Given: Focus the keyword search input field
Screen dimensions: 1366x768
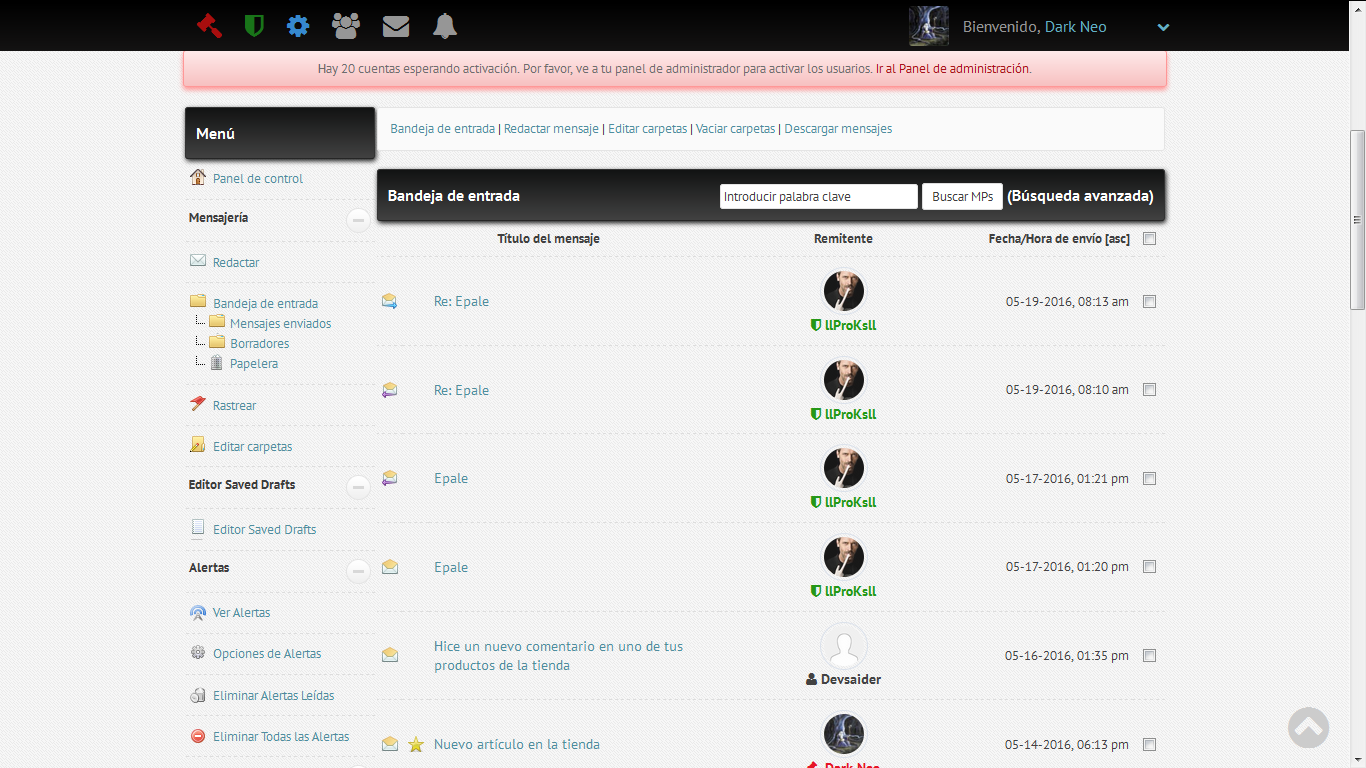Looking at the screenshot, I should [818, 197].
